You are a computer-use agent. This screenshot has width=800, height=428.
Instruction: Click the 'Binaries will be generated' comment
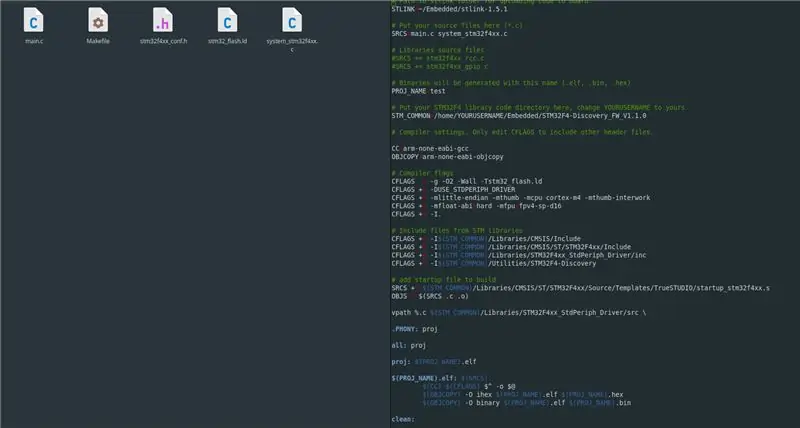[x=511, y=83]
